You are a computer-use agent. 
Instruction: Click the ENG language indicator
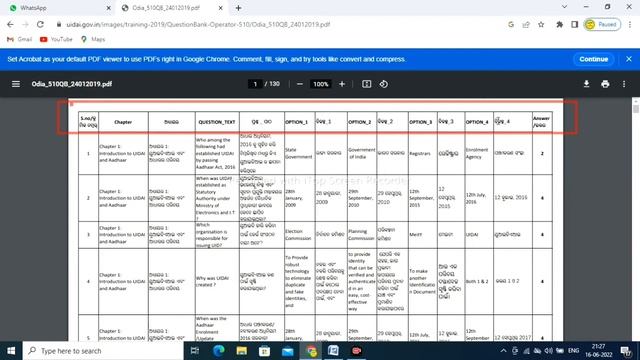point(573,351)
